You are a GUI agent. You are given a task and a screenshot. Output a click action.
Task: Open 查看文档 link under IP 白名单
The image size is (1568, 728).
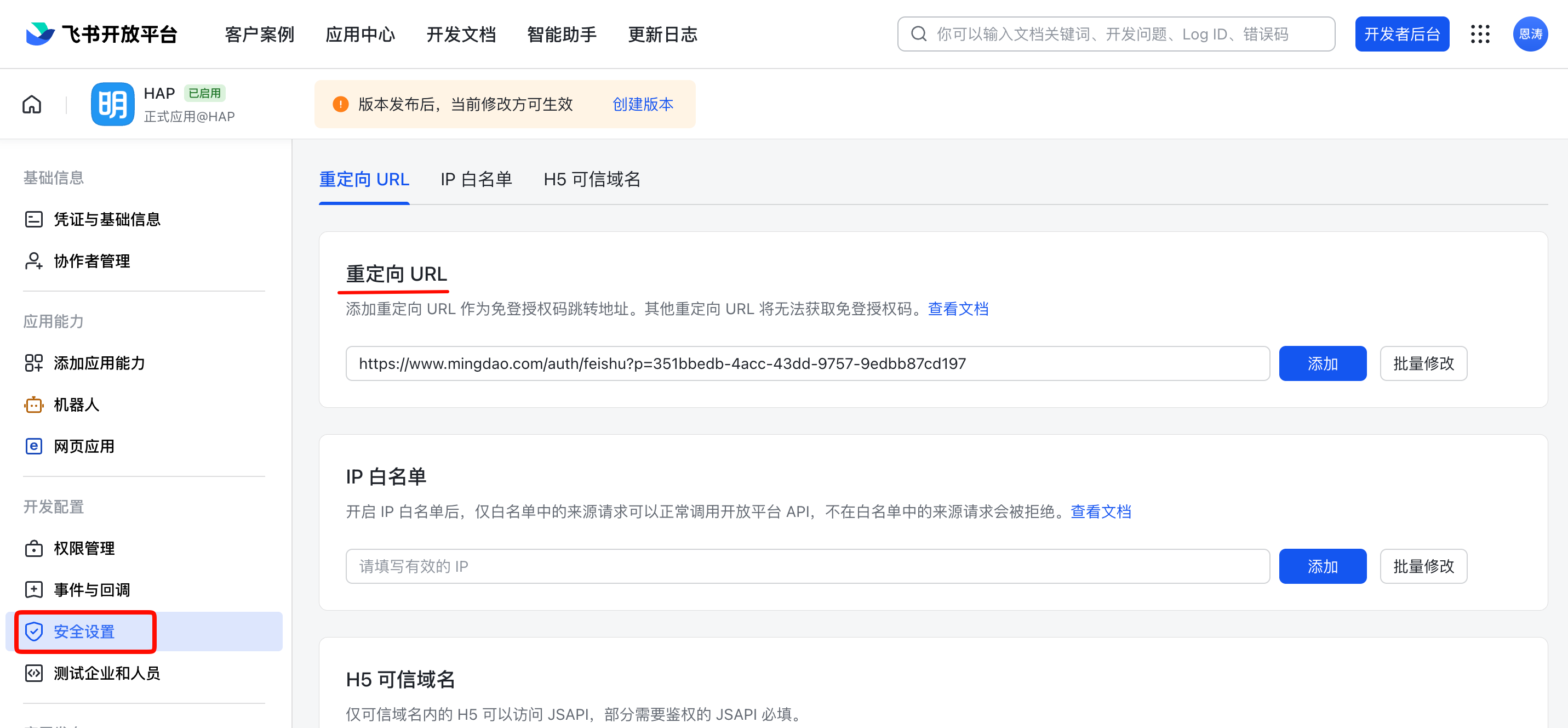1101,511
